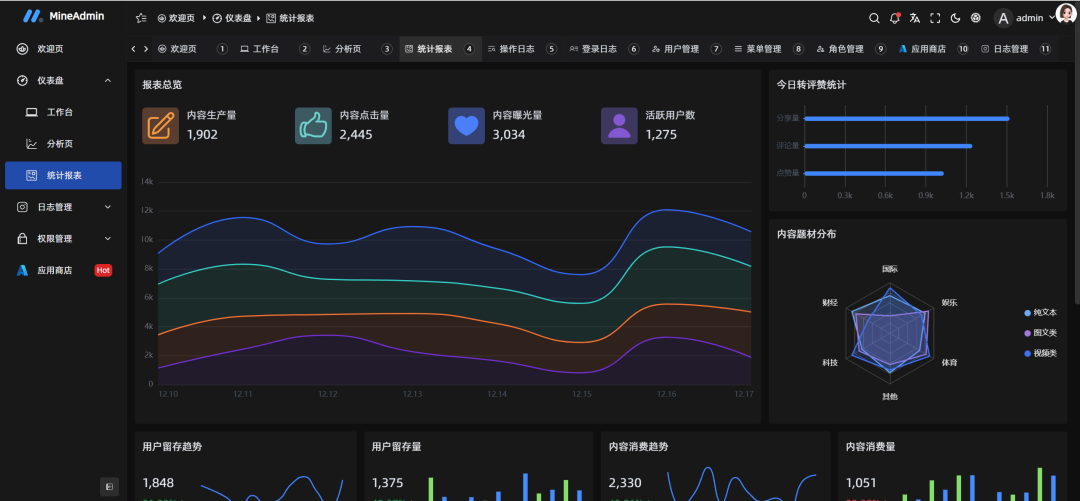Image resolution: width=1080 pixels, height=501 pixels.
Task: Toggle 视频类 series in radar legend
Action: pos(1040,353)
